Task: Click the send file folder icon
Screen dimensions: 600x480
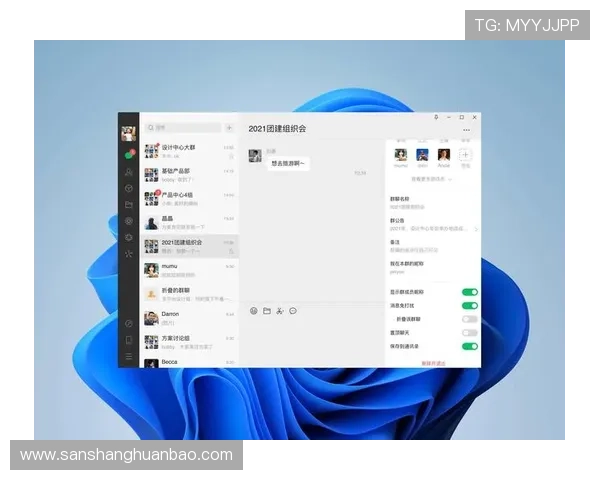Action: pos(267,311)
